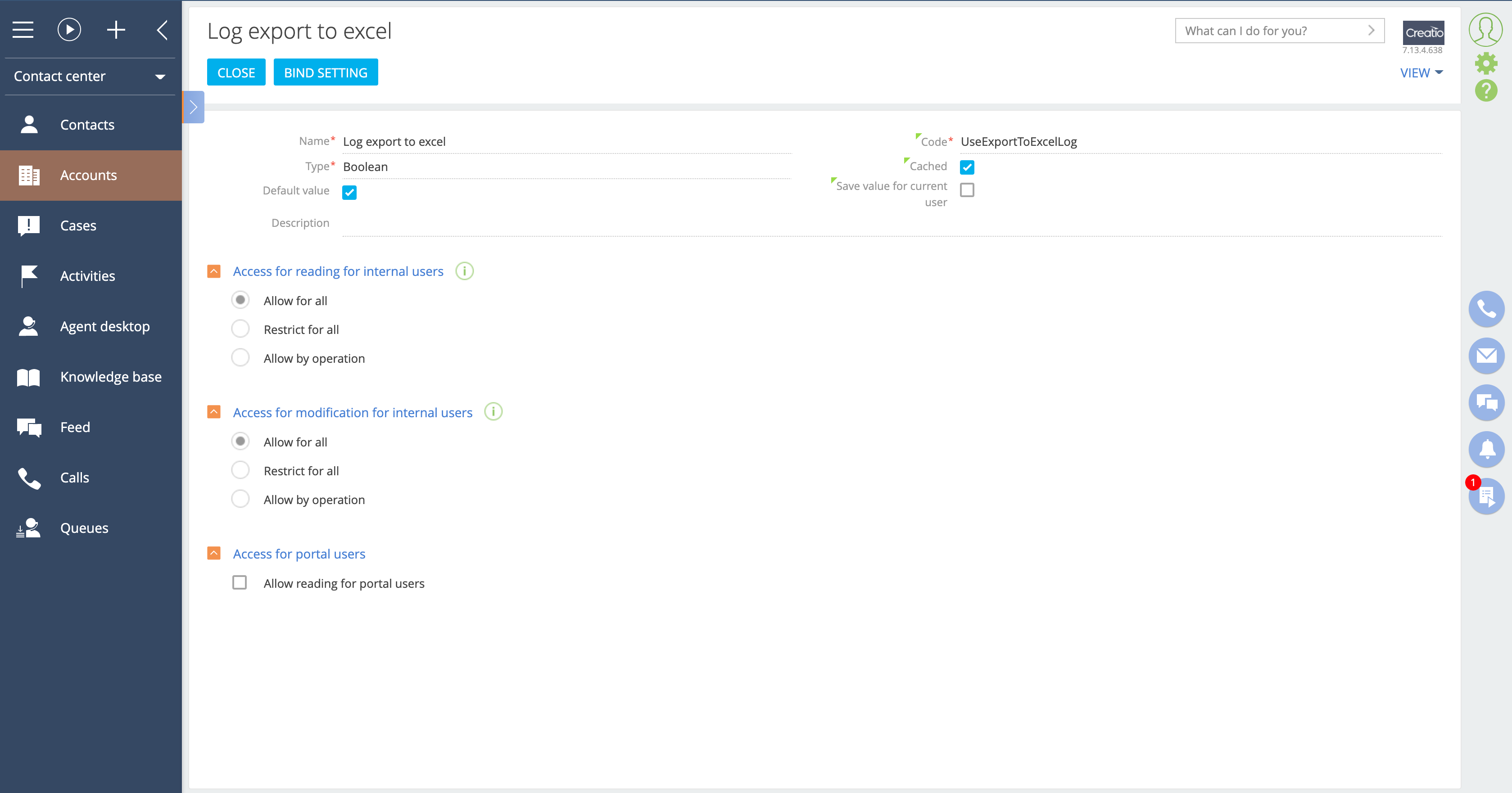Image resolution: width=1512 pixels, height=793 pixels.
Task: Open the Activities section icon
Action: [28, 276]
